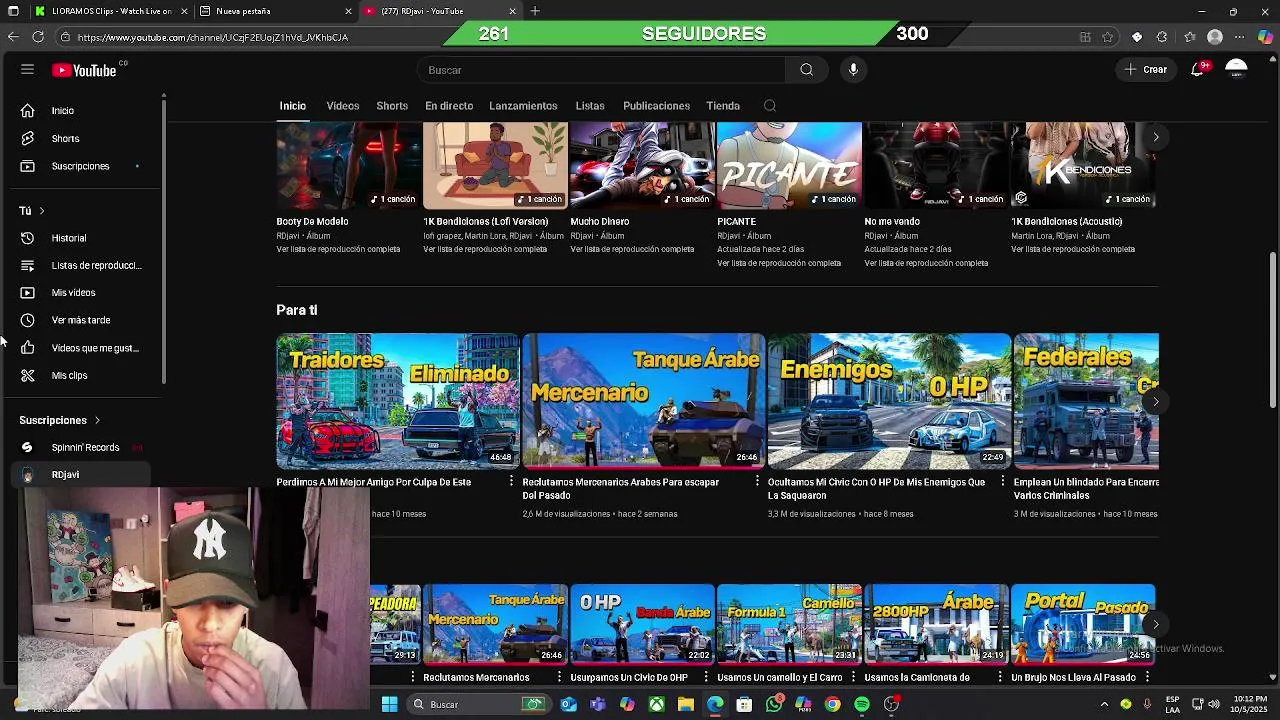
Task: Open the account avatar menu
Action: [1236, 69]
